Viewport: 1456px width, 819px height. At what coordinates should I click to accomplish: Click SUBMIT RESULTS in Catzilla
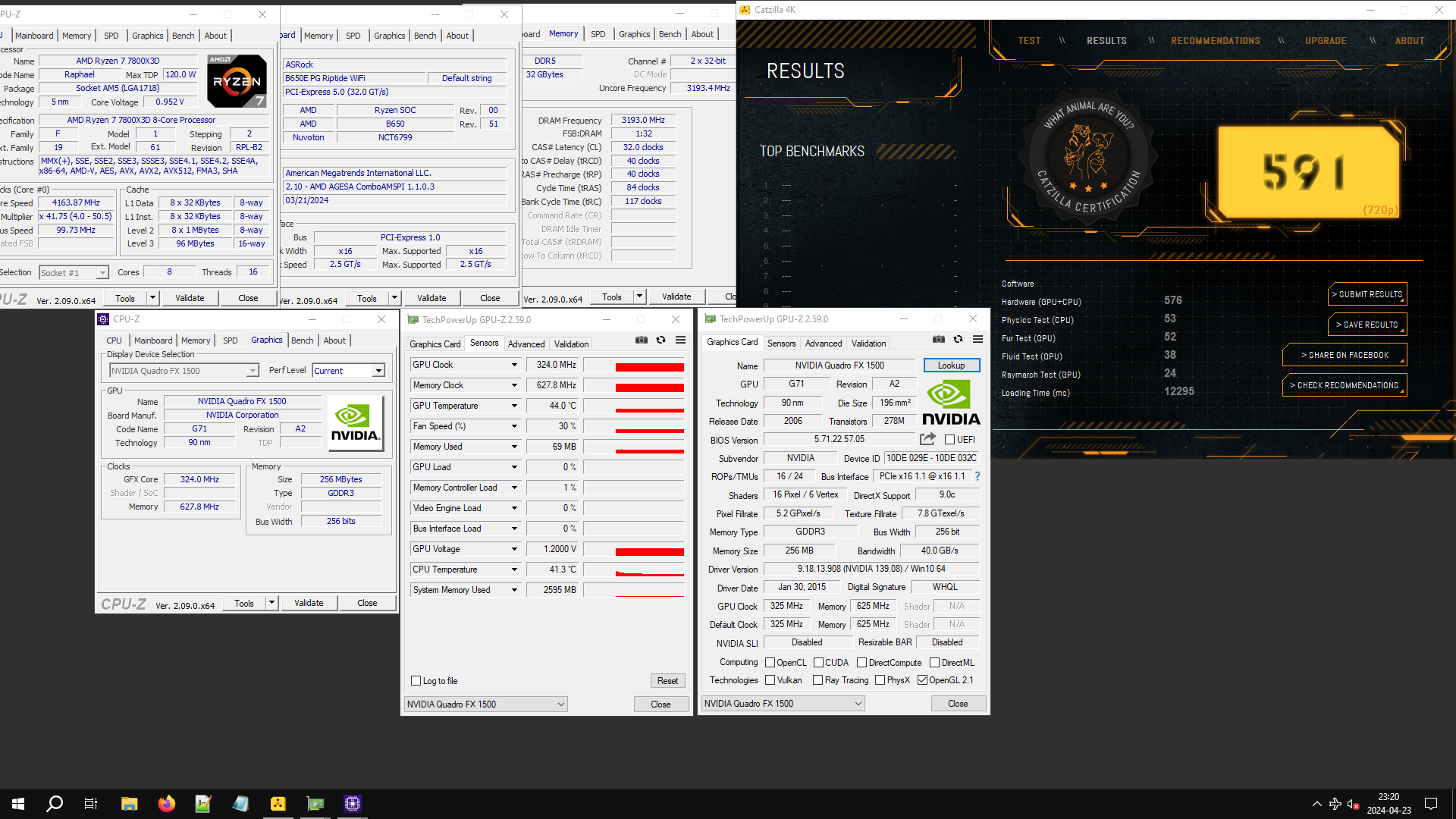pos(1367,294)
